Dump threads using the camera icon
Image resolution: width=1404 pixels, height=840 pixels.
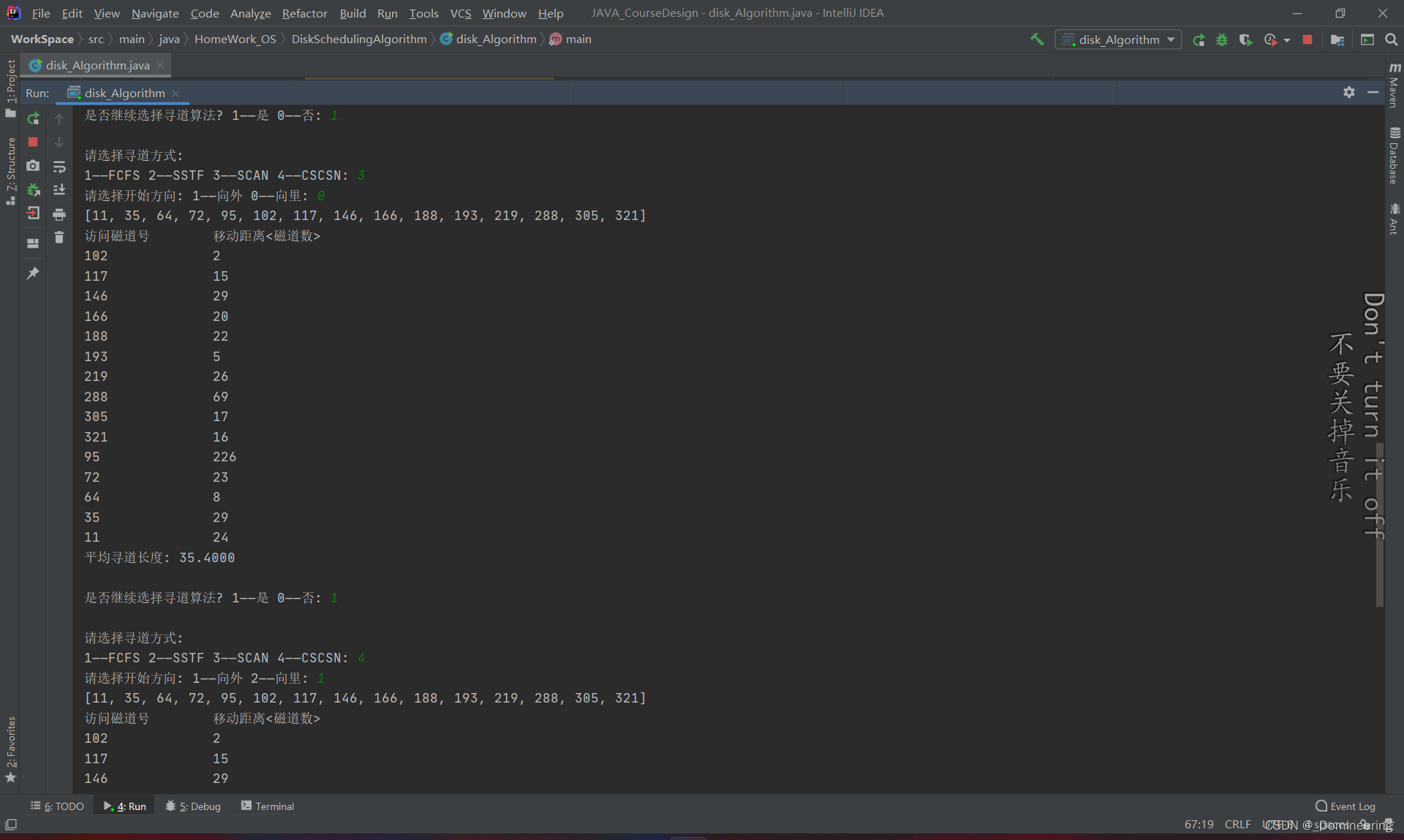33,166
